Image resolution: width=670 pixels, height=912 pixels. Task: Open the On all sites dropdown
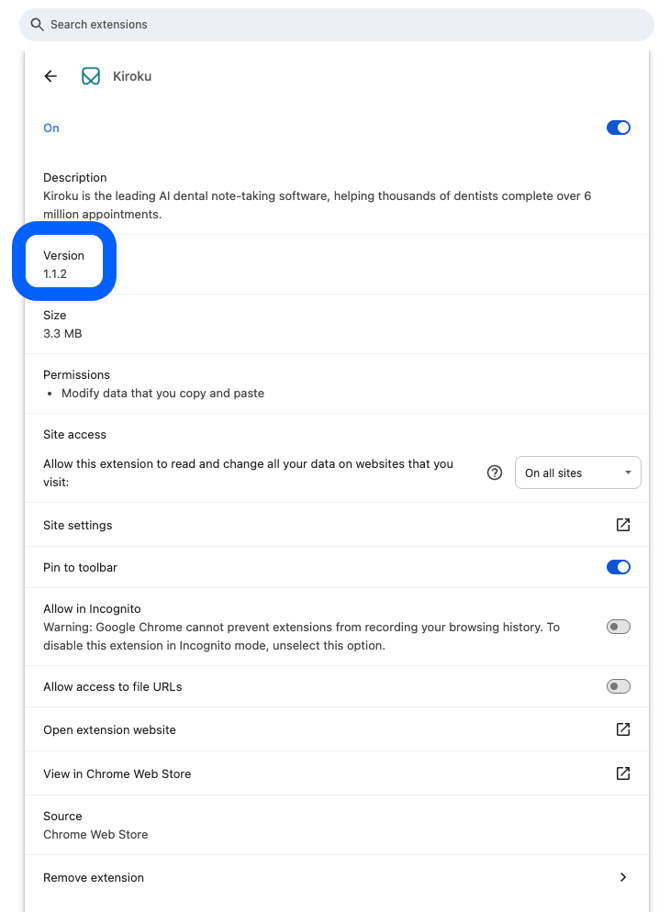pos(577,472)
